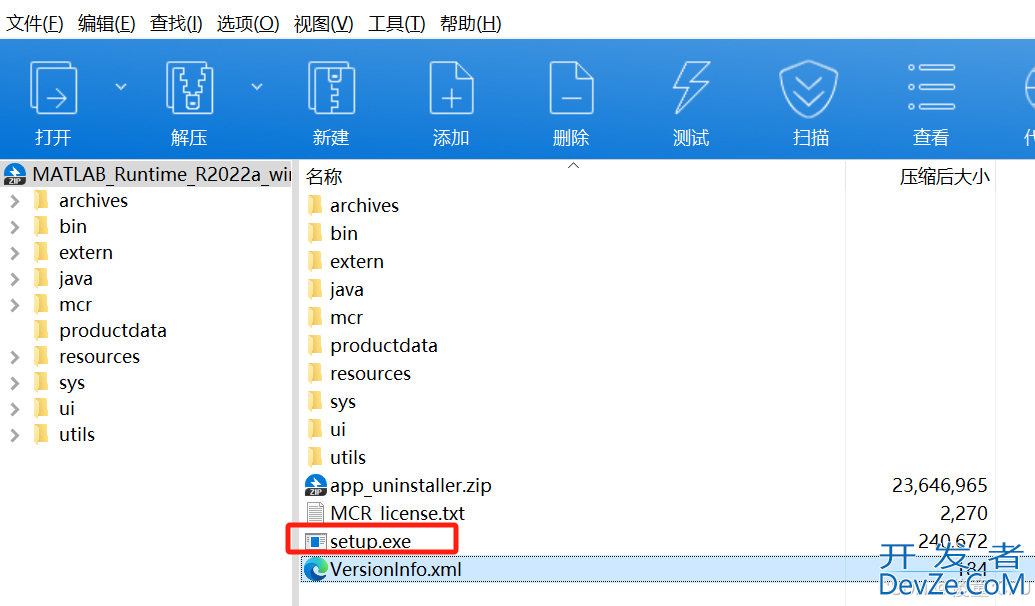Open the 帮助(H) menu
Viewport: 1035px width, 606px height.
click(471, 24)
